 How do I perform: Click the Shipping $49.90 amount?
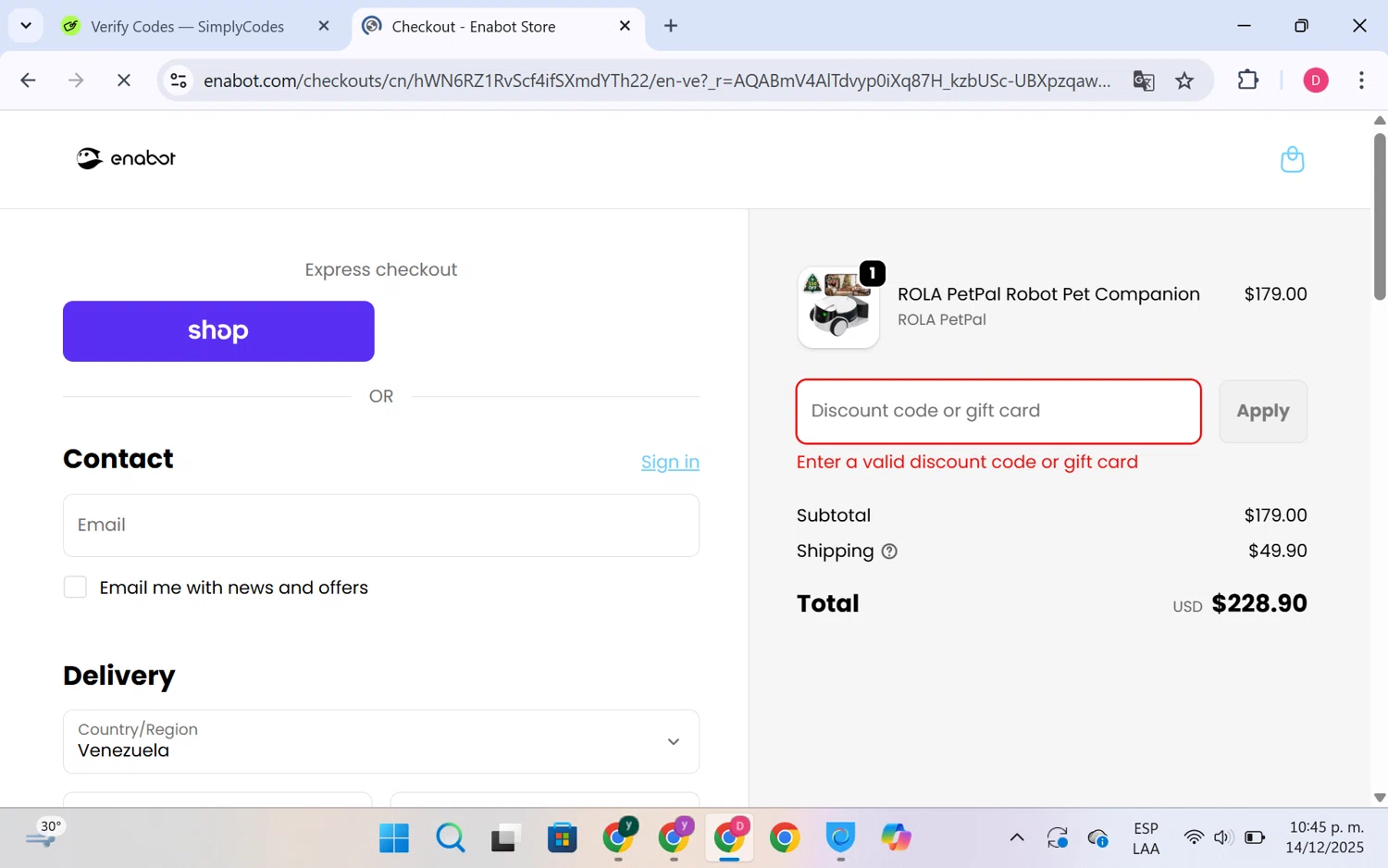(1277, 552)
